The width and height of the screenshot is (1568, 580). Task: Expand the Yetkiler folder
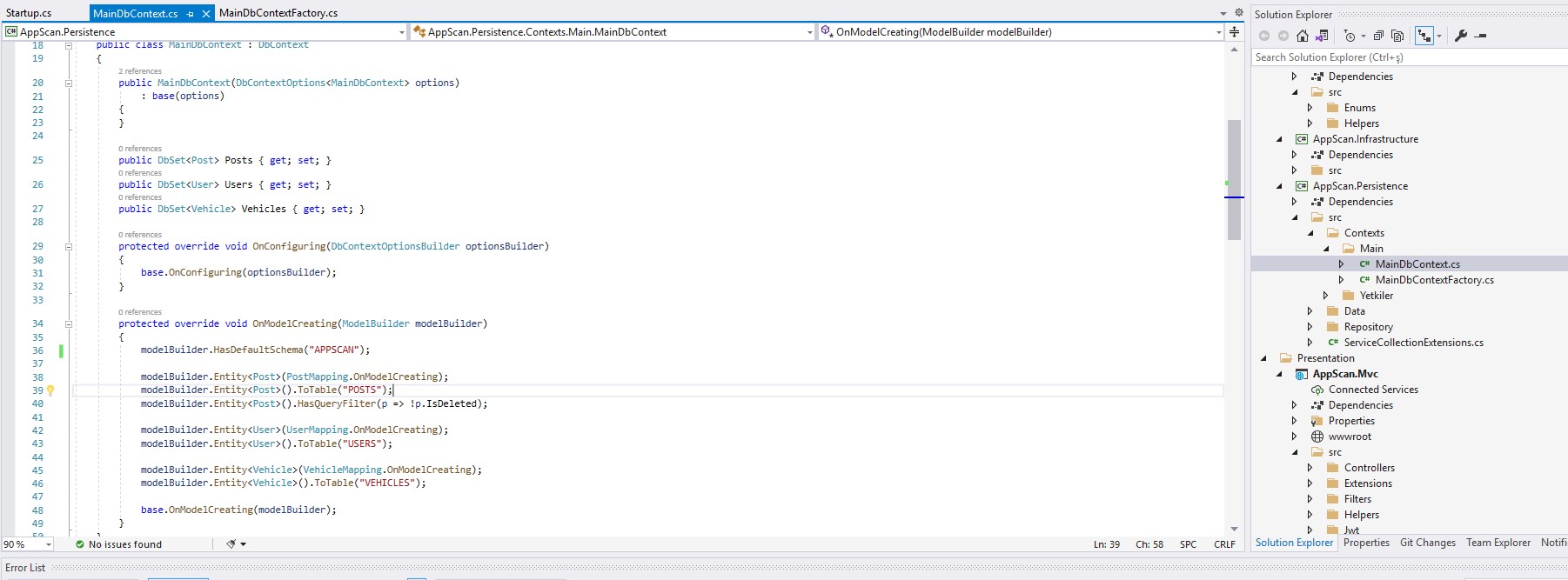1325,296
